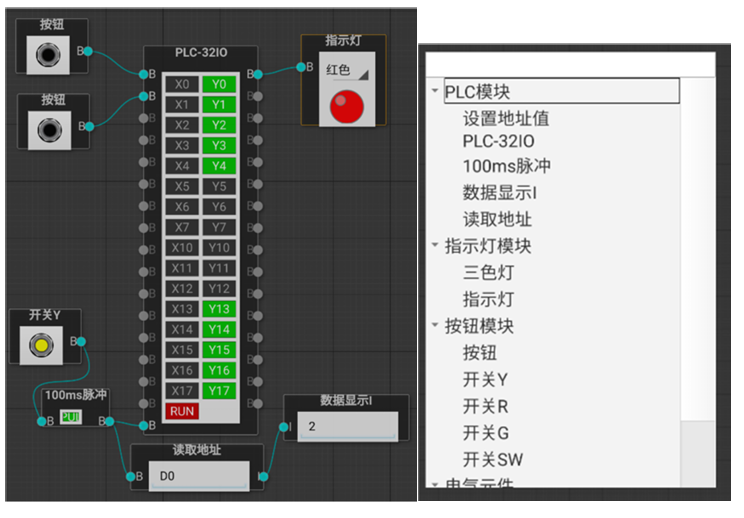Open the 红色 color dropdown on 指示灯
744x518 pixels.
tap(348, 71)
